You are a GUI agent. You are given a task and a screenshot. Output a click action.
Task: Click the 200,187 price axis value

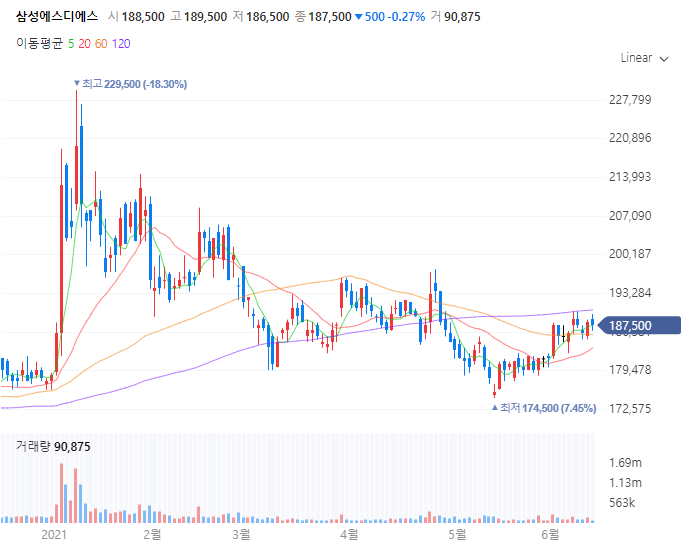click(x=630, y=254)
